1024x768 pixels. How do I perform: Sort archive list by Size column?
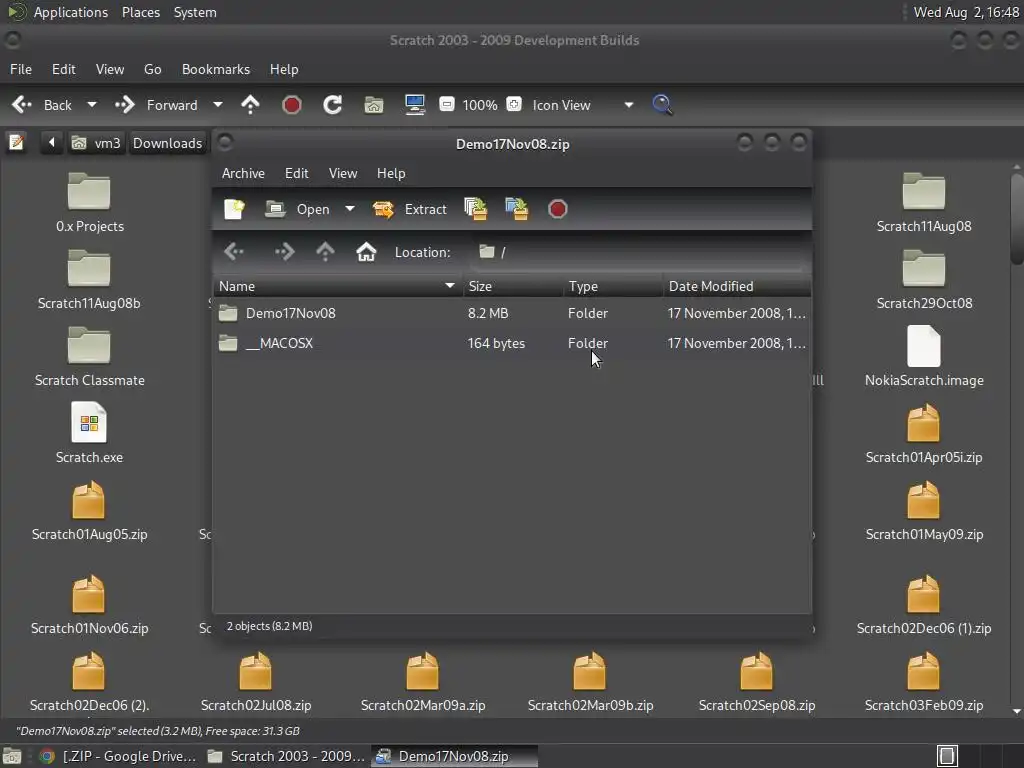(x=513, y=286)
